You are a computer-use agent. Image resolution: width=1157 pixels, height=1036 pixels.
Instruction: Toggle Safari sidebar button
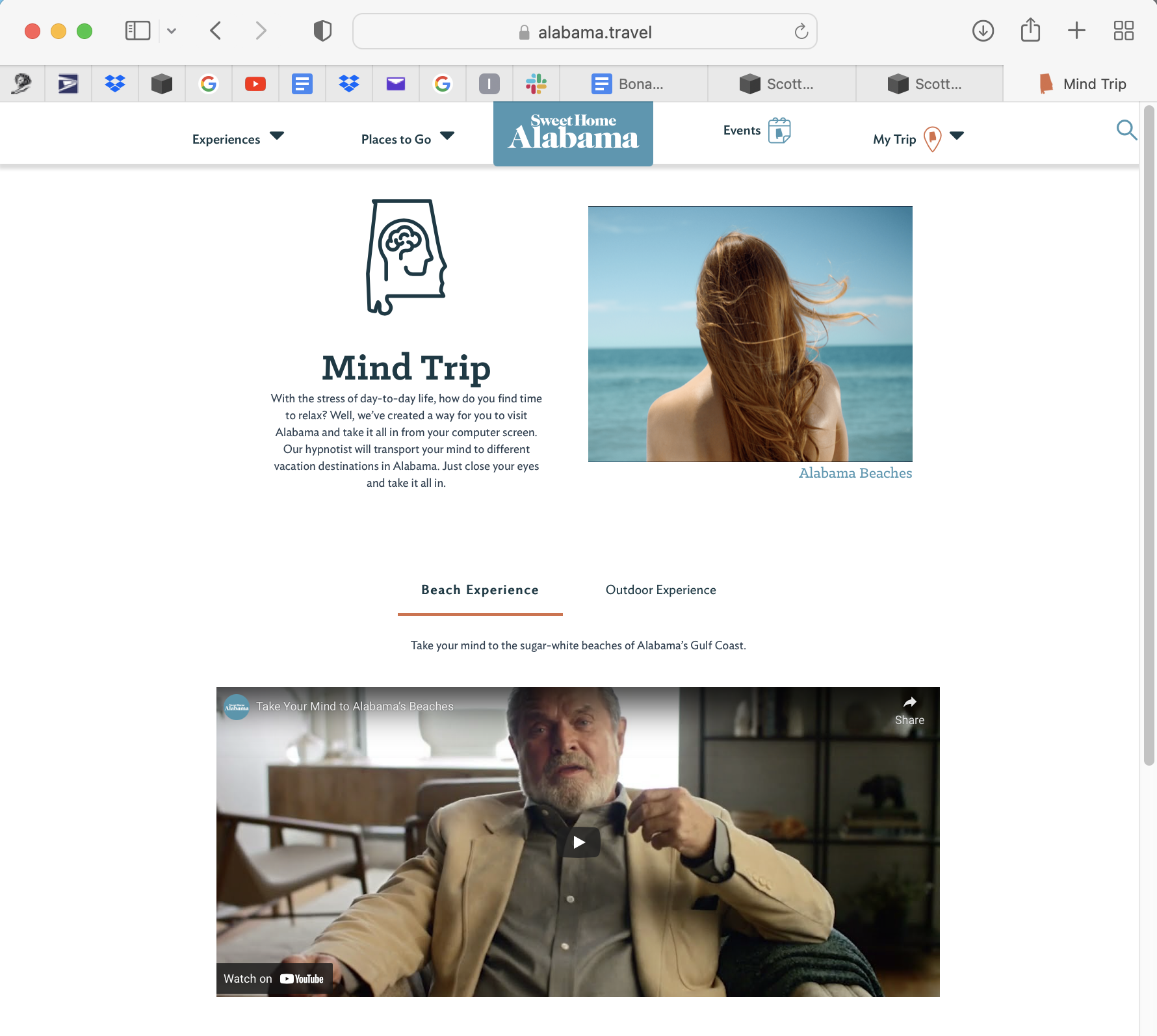[x=138, y=31]
